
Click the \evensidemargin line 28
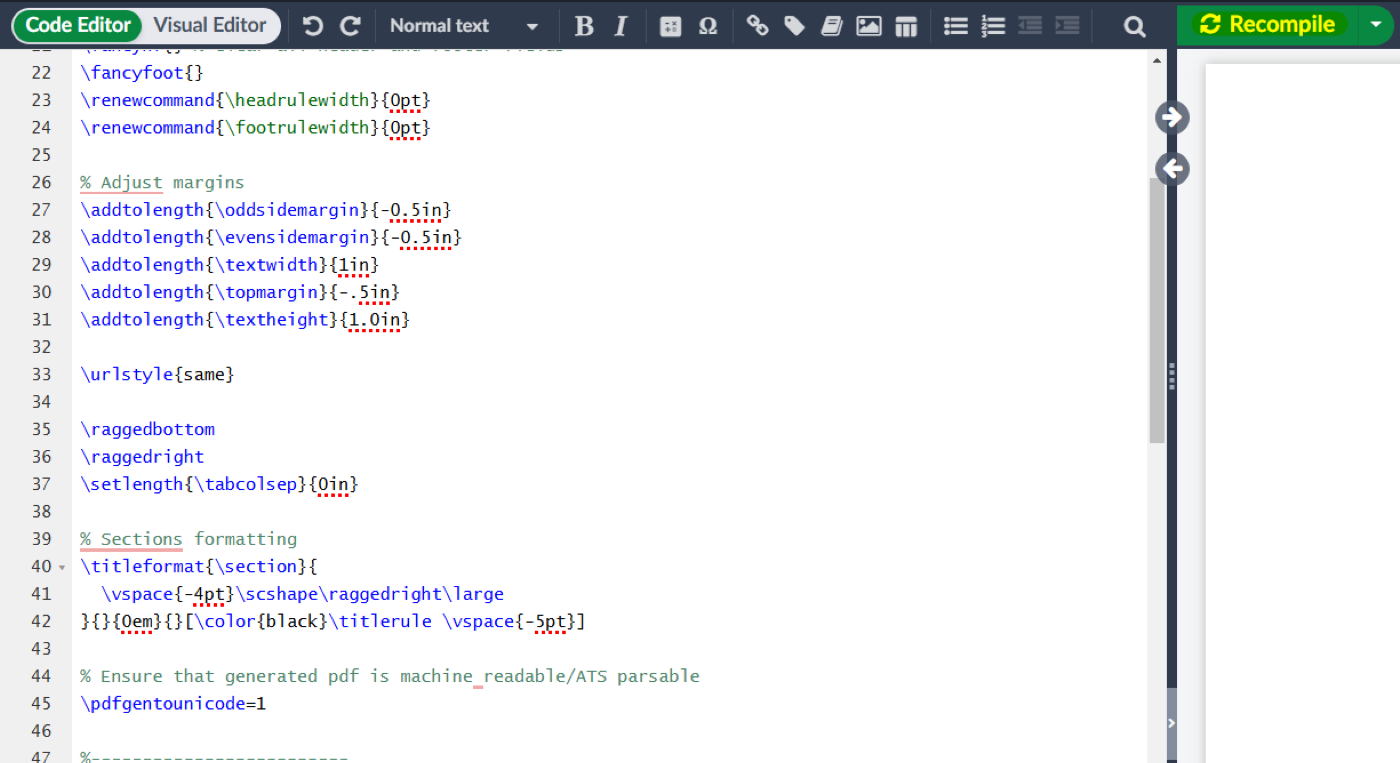(x=271, y=237)
